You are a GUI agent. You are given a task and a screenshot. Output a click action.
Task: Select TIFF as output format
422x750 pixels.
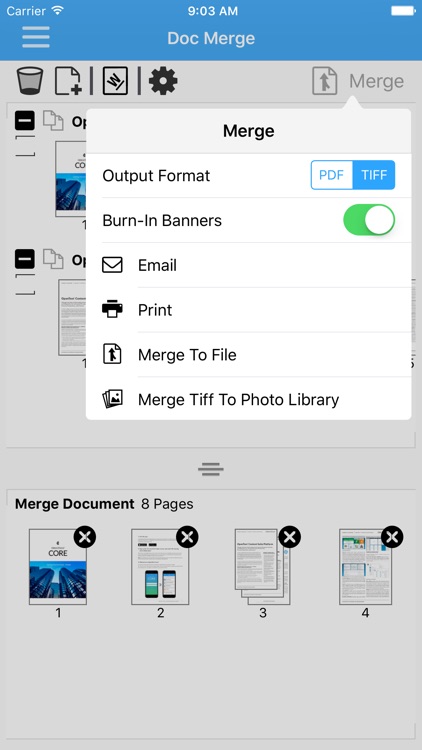(374, 175)
